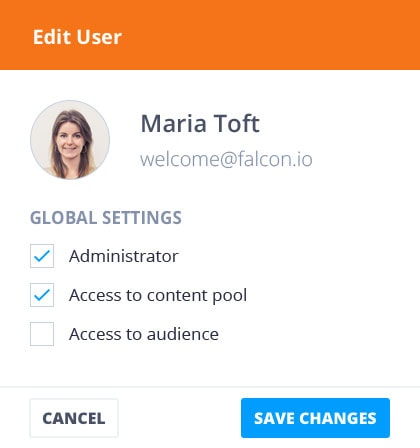Click the word 'audience' in last option

pyautogui.click(x=183, y=334)
